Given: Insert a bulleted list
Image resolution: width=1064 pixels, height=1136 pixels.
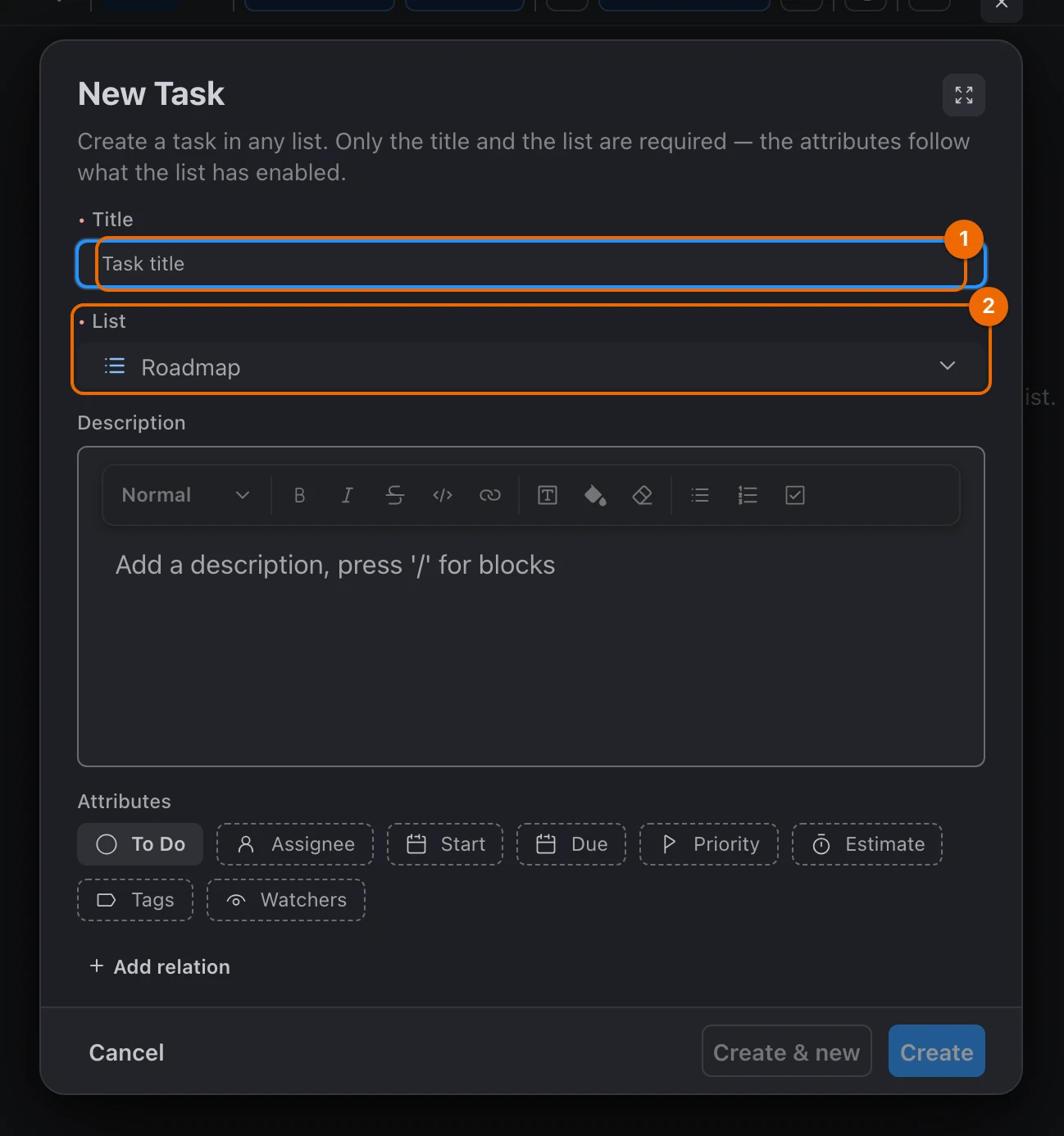Looking at the screenshot, I should pos(700,495).
